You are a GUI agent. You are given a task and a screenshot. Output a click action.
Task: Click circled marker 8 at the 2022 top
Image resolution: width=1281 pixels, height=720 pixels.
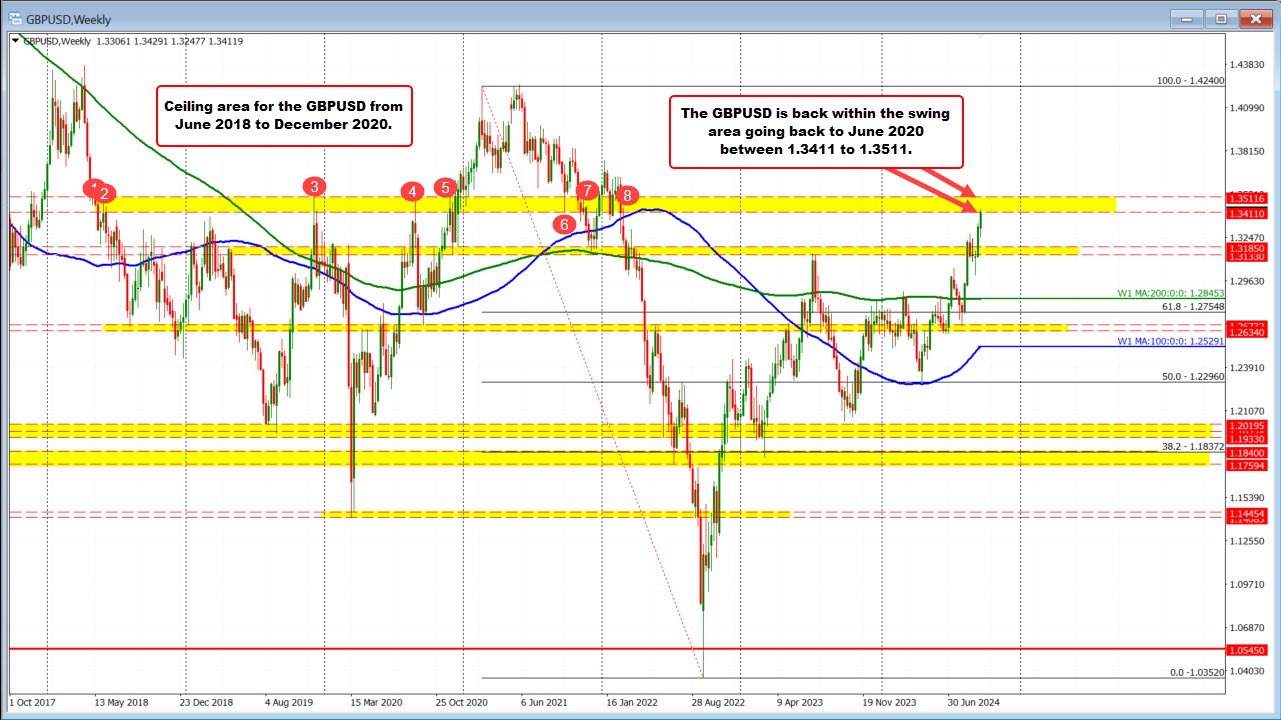coord(628,196)
